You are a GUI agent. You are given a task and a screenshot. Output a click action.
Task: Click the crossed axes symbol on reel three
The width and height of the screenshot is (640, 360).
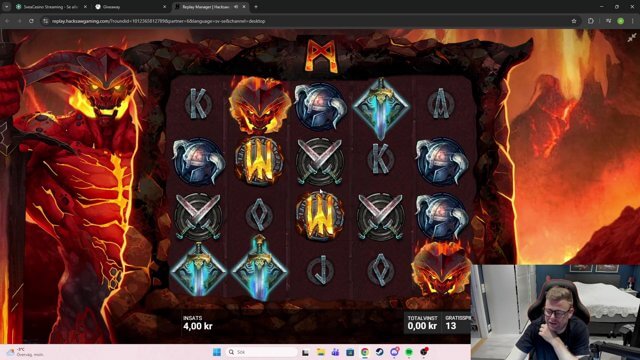320,162
